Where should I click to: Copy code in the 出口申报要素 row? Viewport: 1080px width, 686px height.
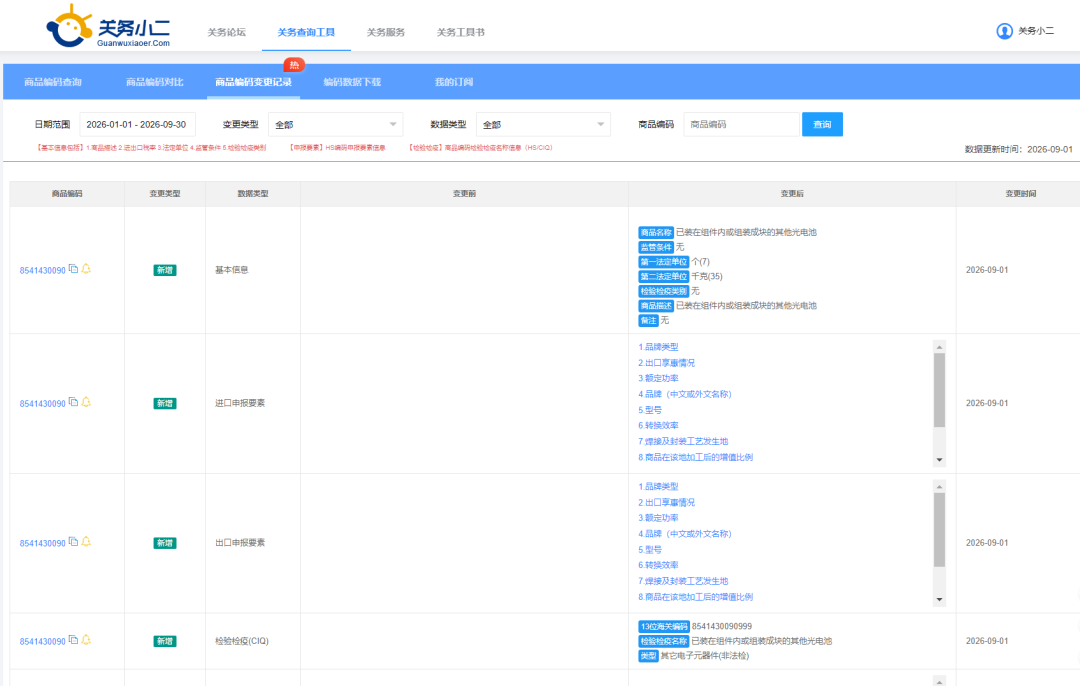tap(74, 542)
